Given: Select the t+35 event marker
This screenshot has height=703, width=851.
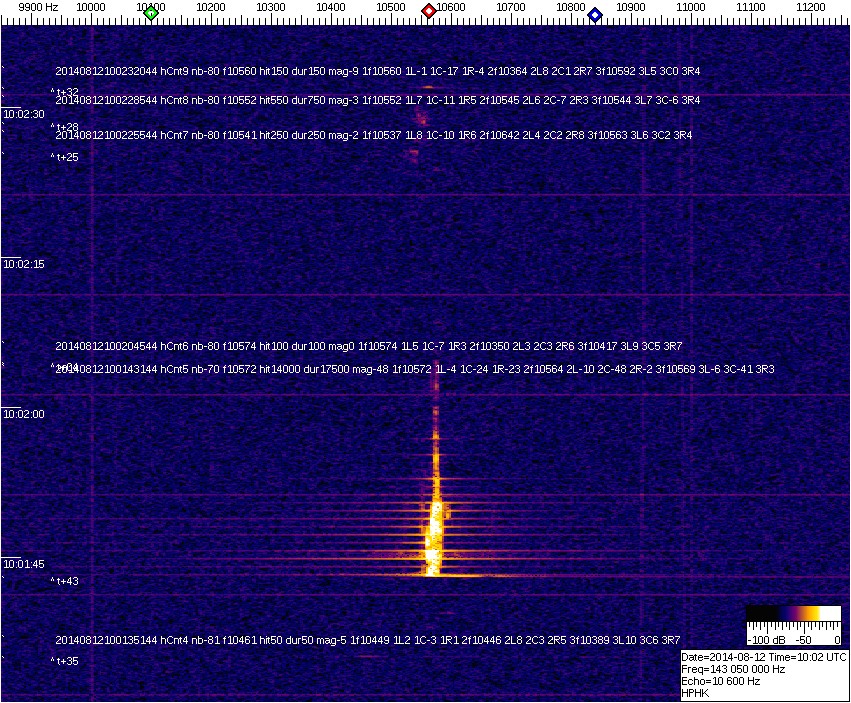Looking at the screenshot, I should click(x=65, y=661).
